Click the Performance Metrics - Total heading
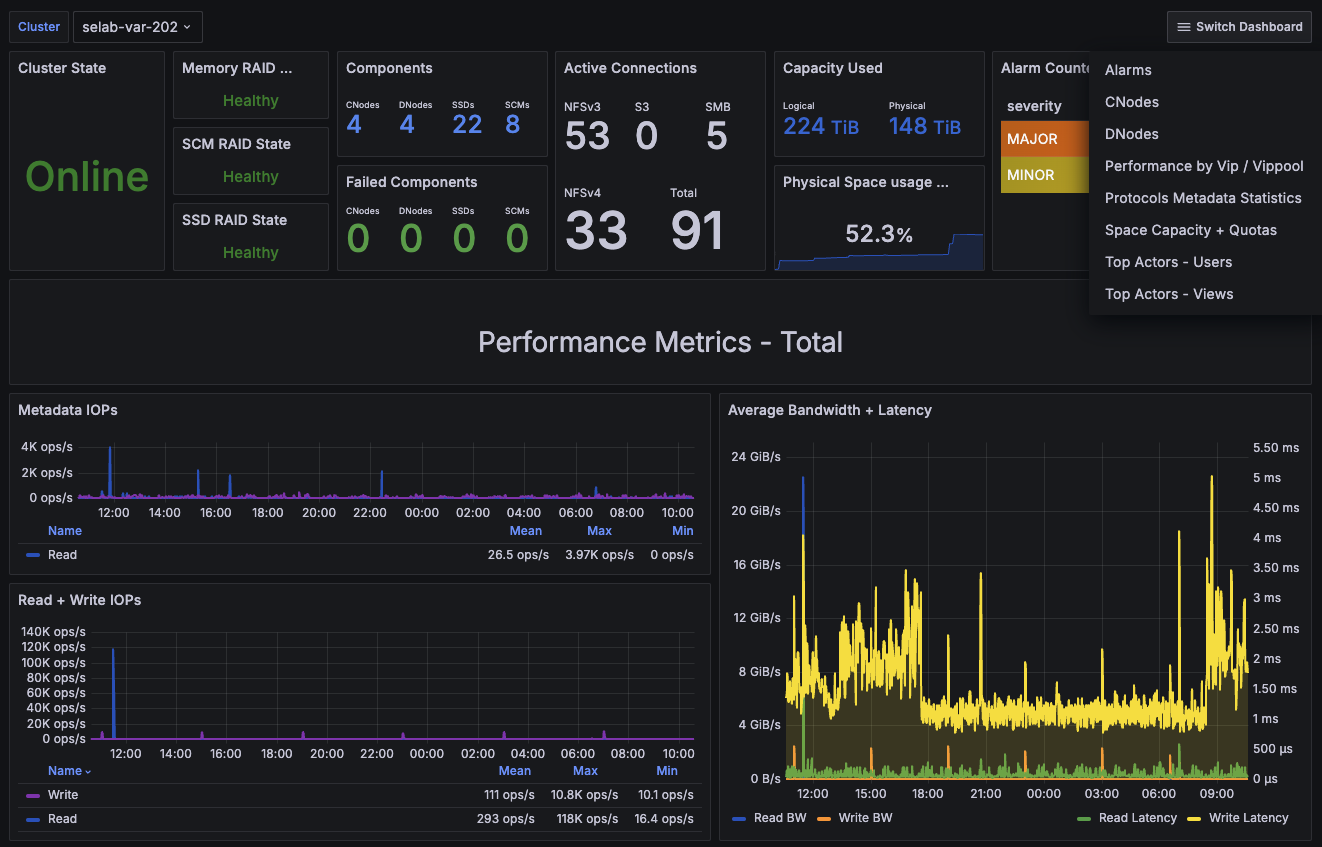 pos(660,342)
